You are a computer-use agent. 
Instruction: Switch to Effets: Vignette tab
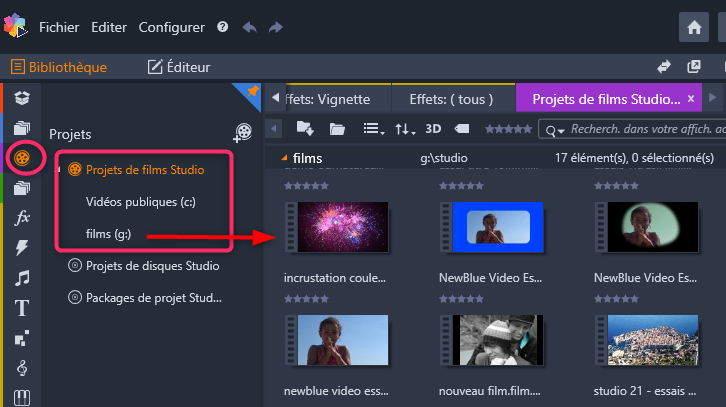pyautogui.click(x=338, y=99)
